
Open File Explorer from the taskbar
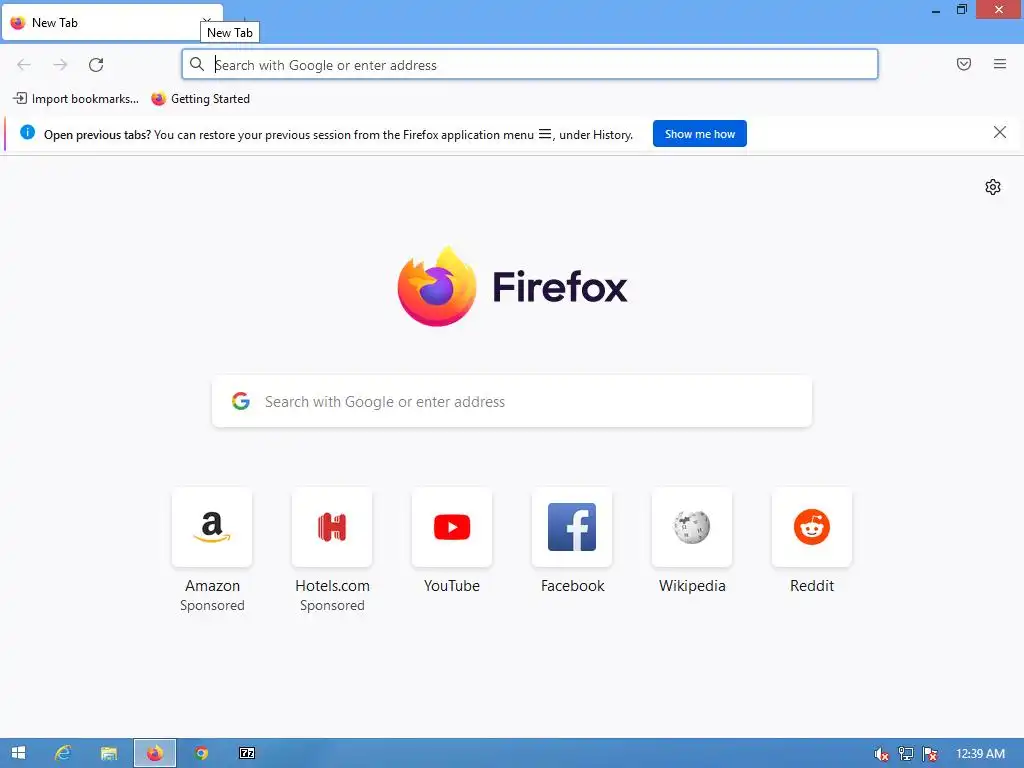pyautogui.click(x=108, y=753)
